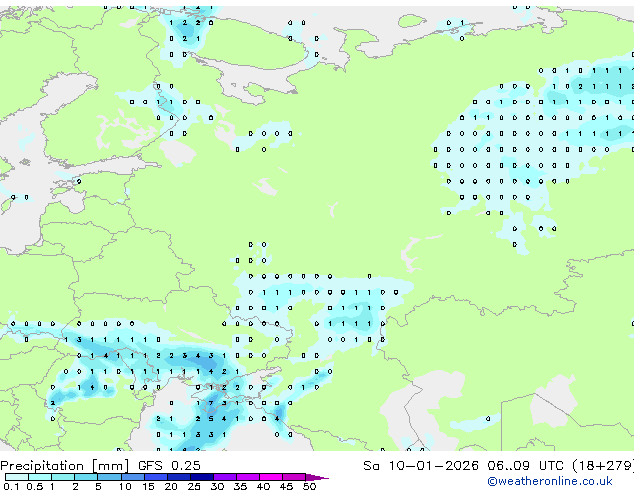Select the 15–20 mm legend swatch
The width and height of the screenshot is (634, 490).
coord(156,477)
